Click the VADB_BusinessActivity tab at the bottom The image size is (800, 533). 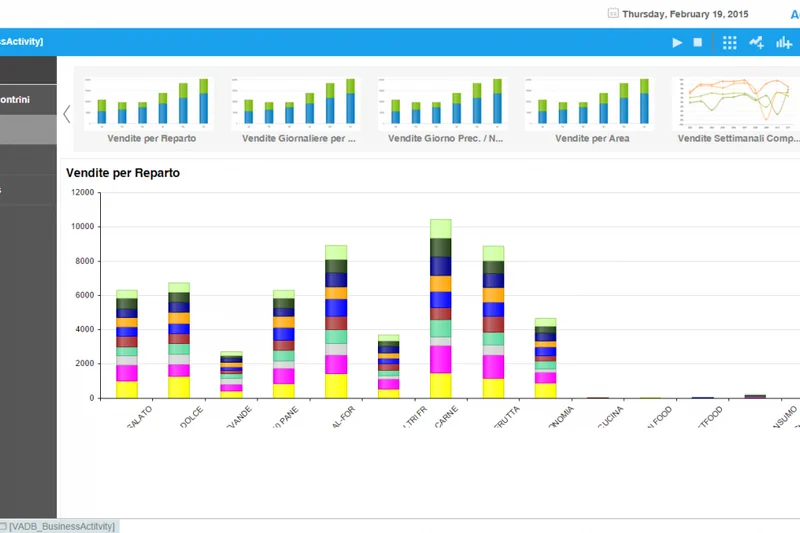click(x=60, y=526)
